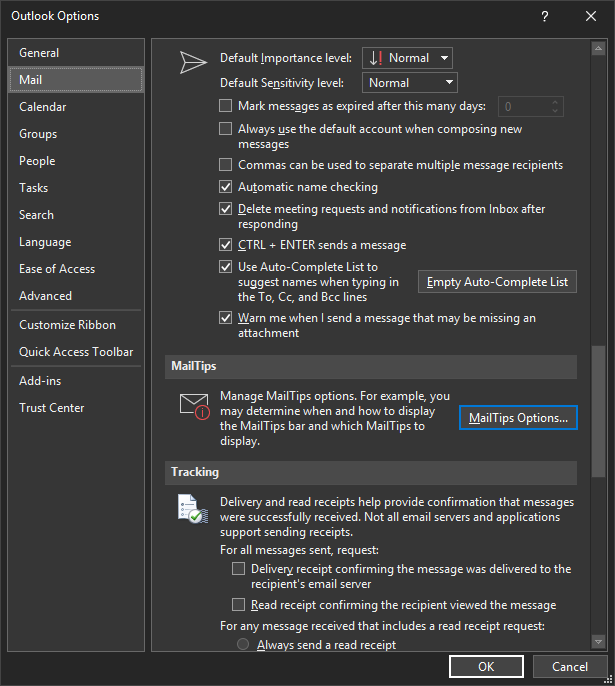Click the MailTips section header
Viewport: 615px width, 686px height.
tap(371, 367)
